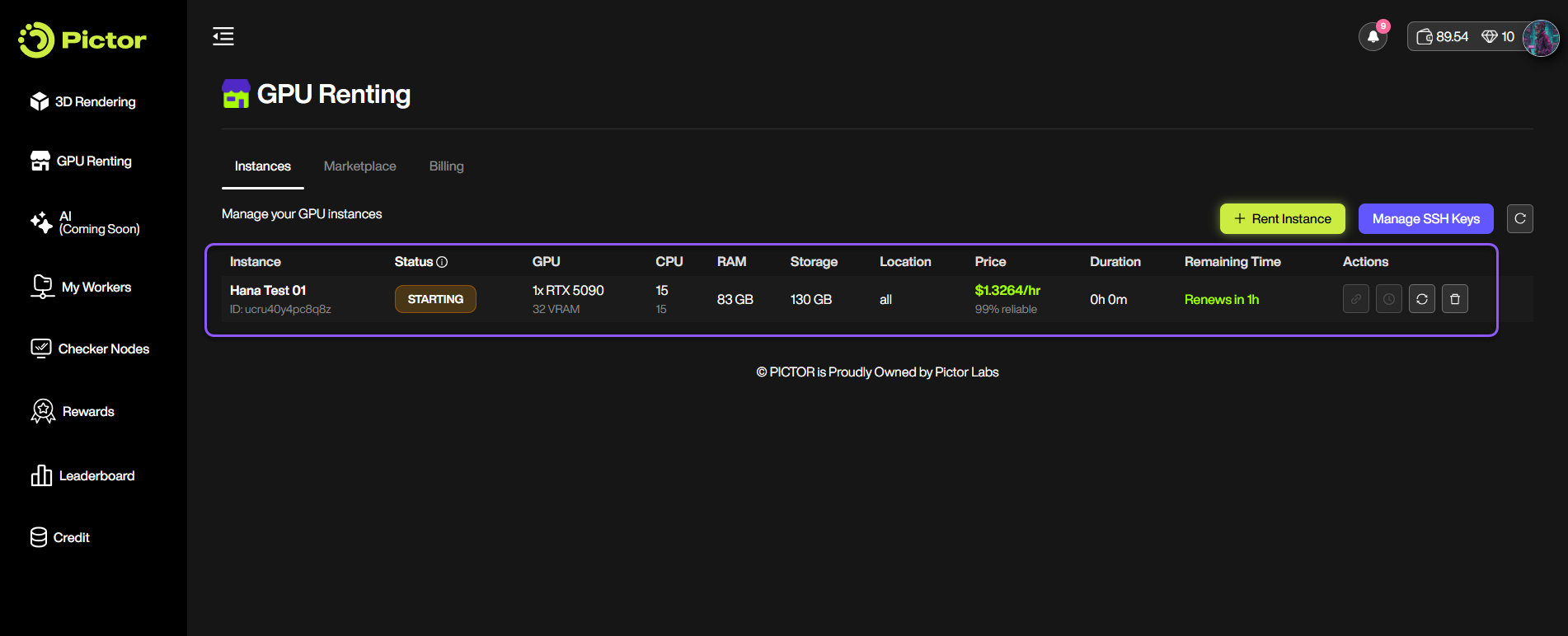Image resolution: width=1568 pixels, height=636 pixels.
Task: Restart the Hana Test 01 instance
Action: [1421, 299]
